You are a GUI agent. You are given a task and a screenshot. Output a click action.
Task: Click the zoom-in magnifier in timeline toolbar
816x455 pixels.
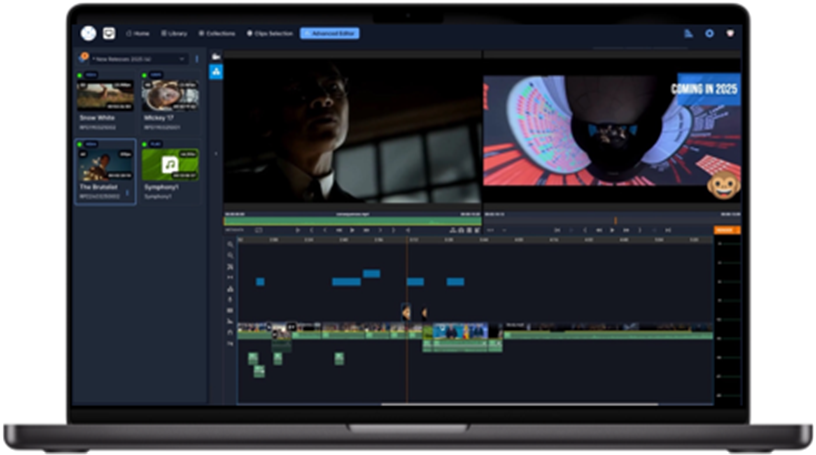point(230,244)
